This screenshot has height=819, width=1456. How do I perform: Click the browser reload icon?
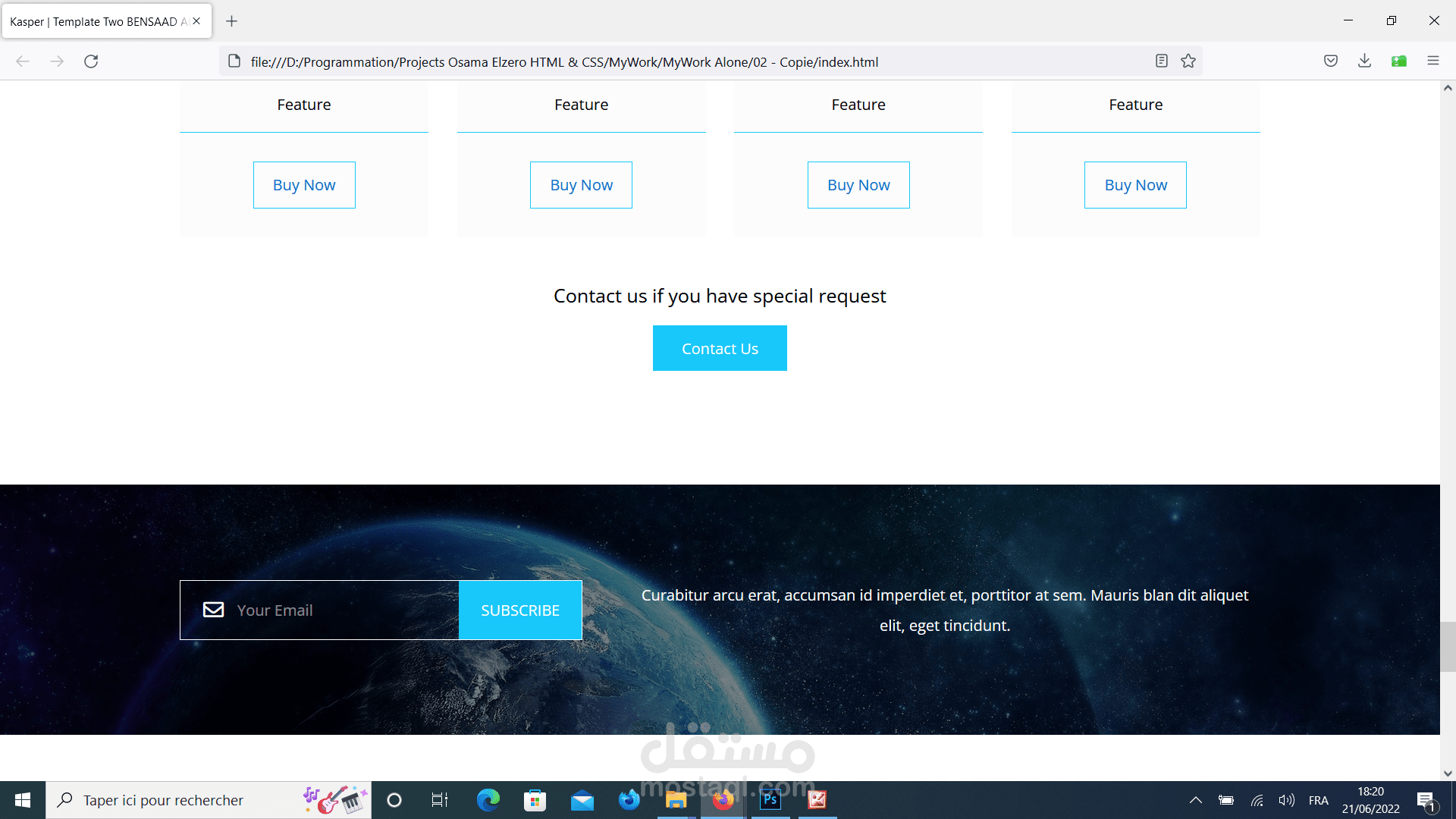(91, 61)
